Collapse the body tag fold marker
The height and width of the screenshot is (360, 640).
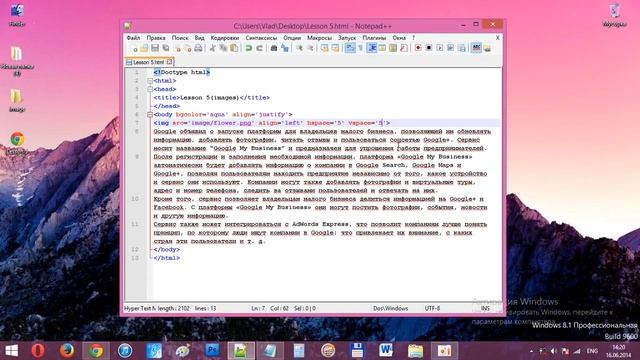(150, 115)
